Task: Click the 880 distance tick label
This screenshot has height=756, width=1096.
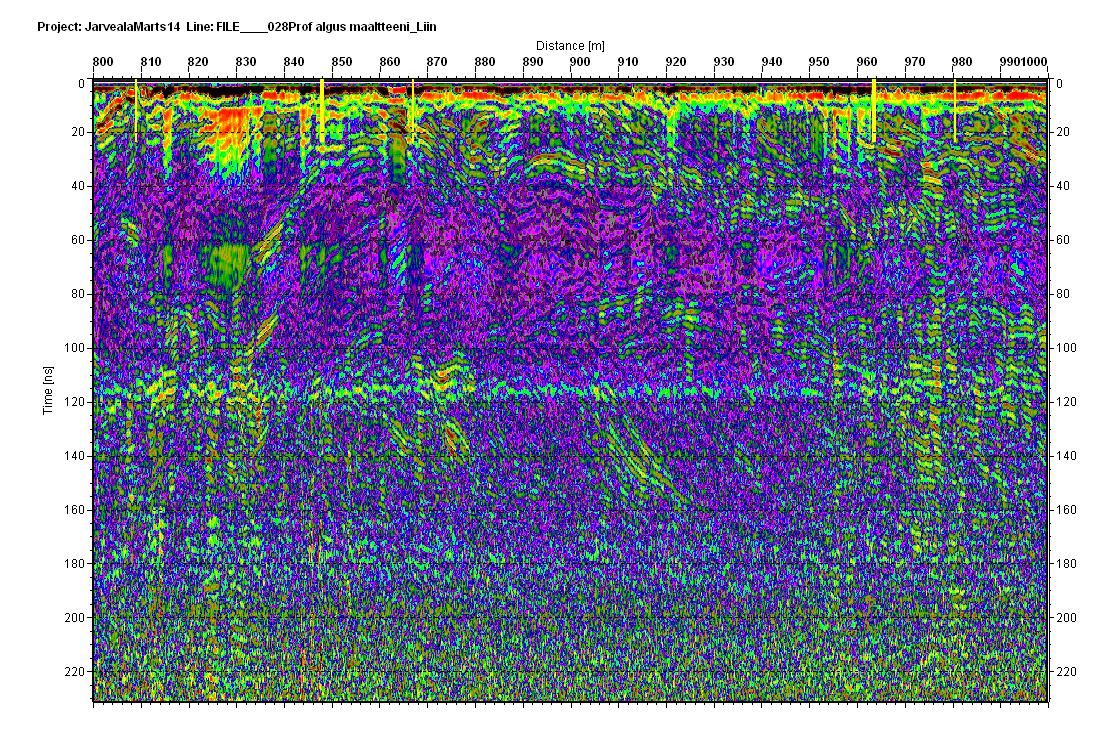Action: pyautogui.click(x=485, y=61)
